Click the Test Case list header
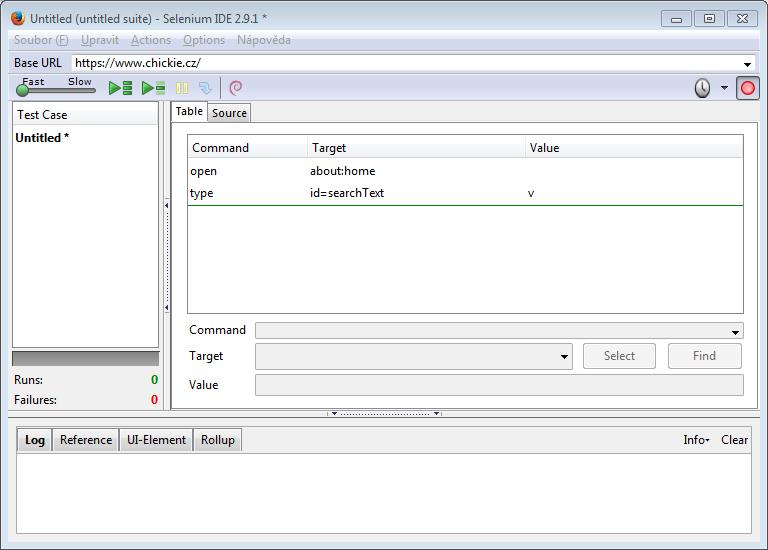Screen dimensions: 768x550 click(x=85, y=115)
